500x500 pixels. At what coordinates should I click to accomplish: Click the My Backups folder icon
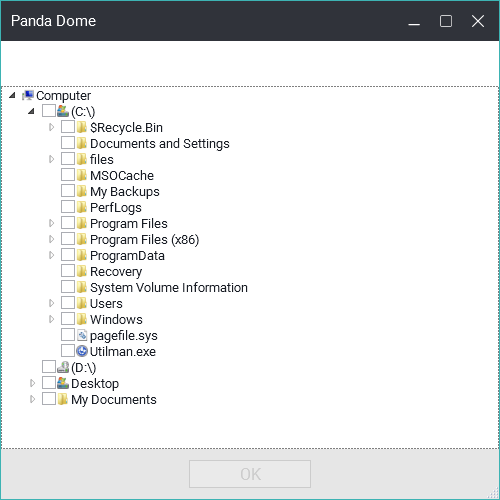tap(82, 191)
